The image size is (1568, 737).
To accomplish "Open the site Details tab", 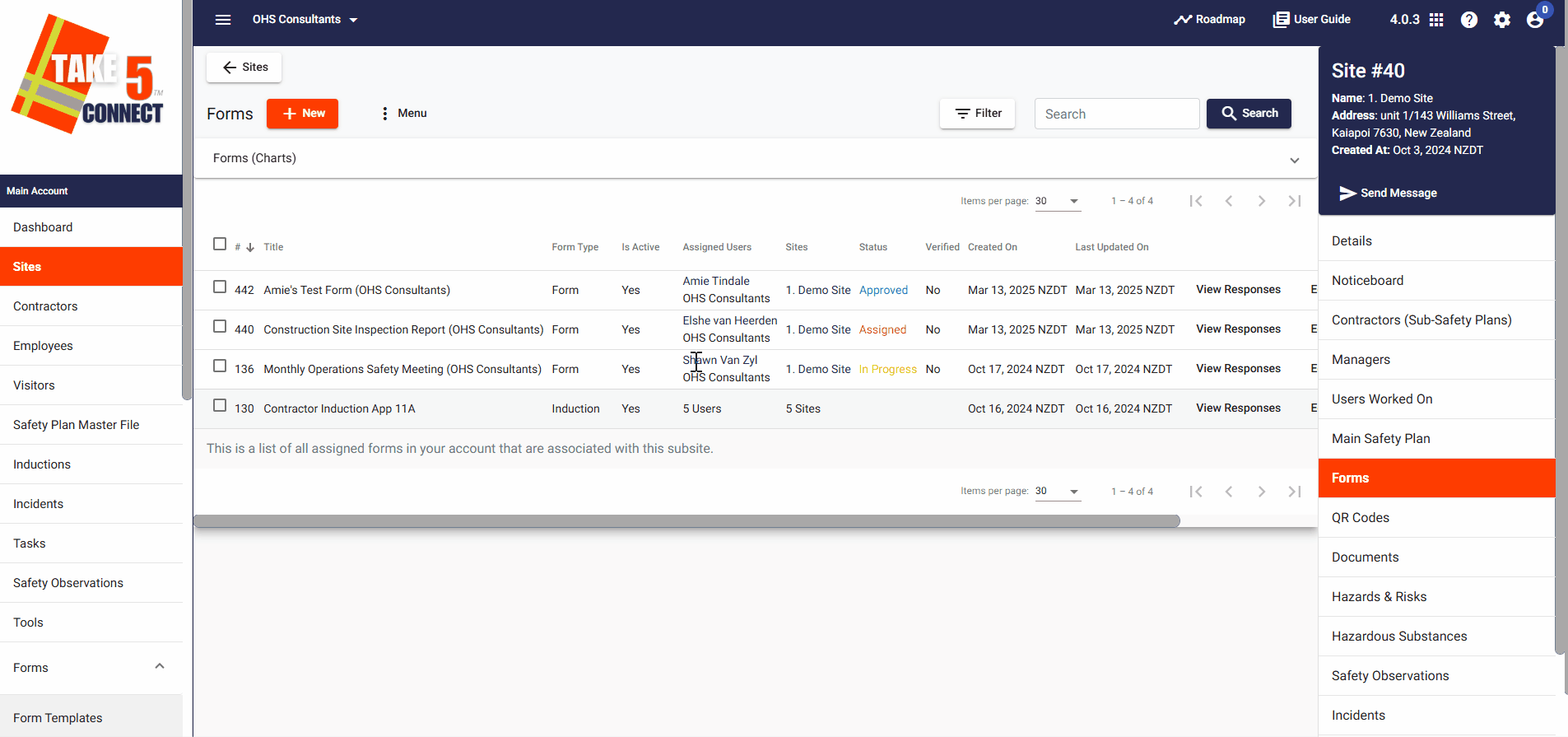I will coord(1436,241).
